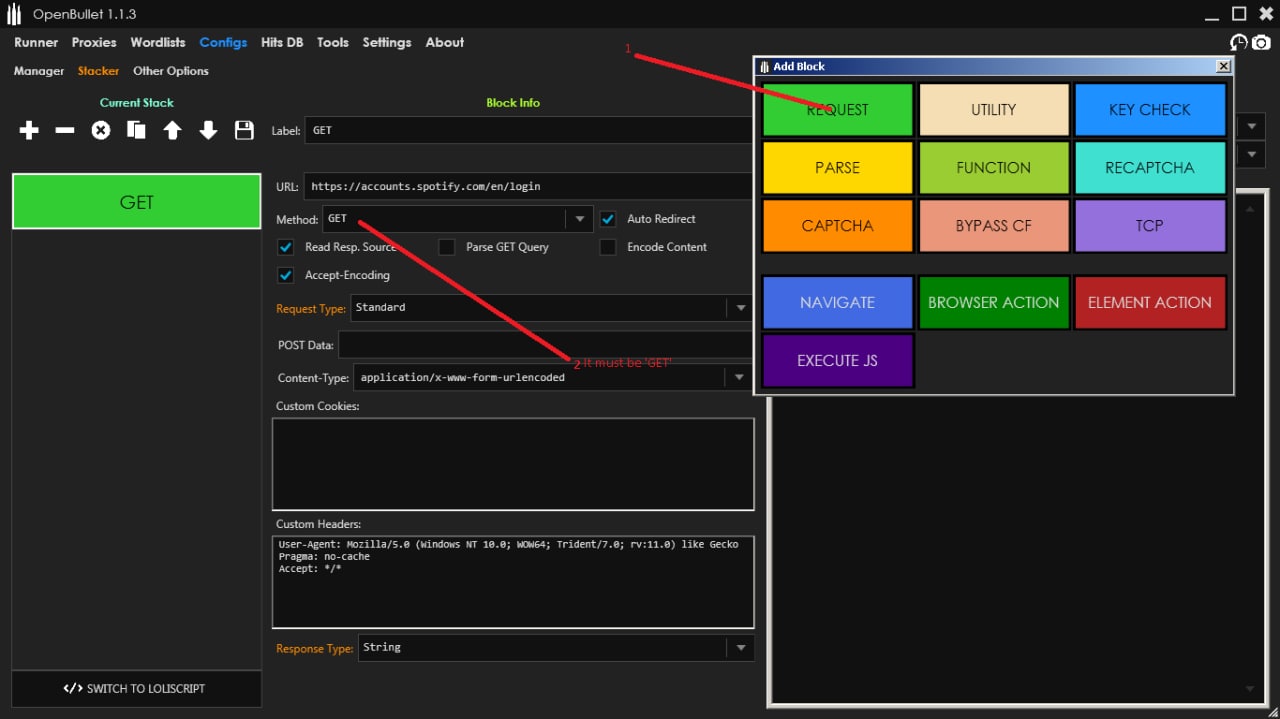Add an EXECUTE JS block
1280x719 pixels.
pyautogui.click(x=838, y=361)
